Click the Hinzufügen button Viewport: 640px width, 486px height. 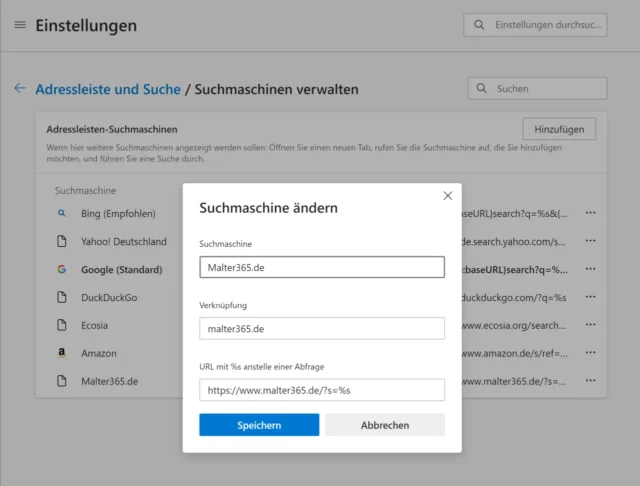pyautogui.click(x=559, y=129)
